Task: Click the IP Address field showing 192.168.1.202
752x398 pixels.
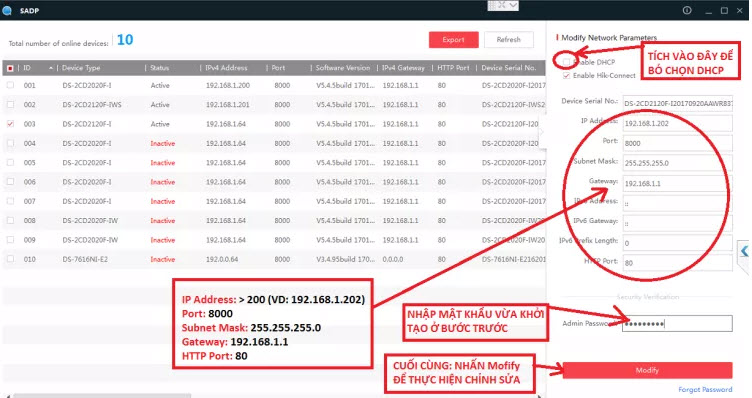Action: 678,123
